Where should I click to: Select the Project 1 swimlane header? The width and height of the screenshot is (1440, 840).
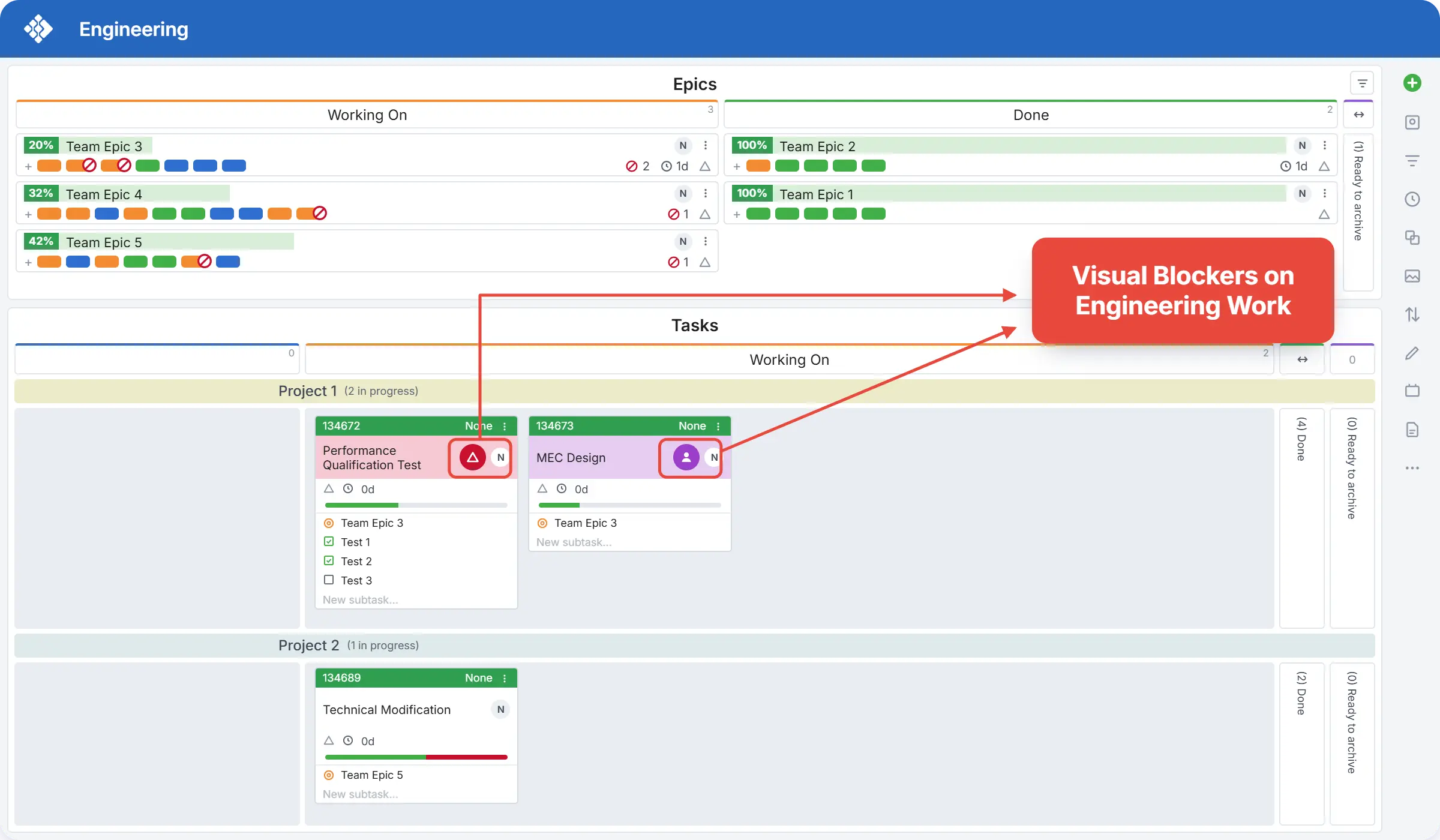click(x=695, y=391)
